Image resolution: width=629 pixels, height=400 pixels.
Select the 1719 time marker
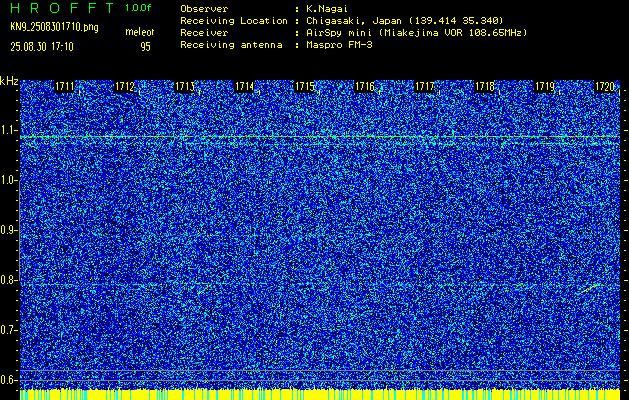click(x=545, y=86)
